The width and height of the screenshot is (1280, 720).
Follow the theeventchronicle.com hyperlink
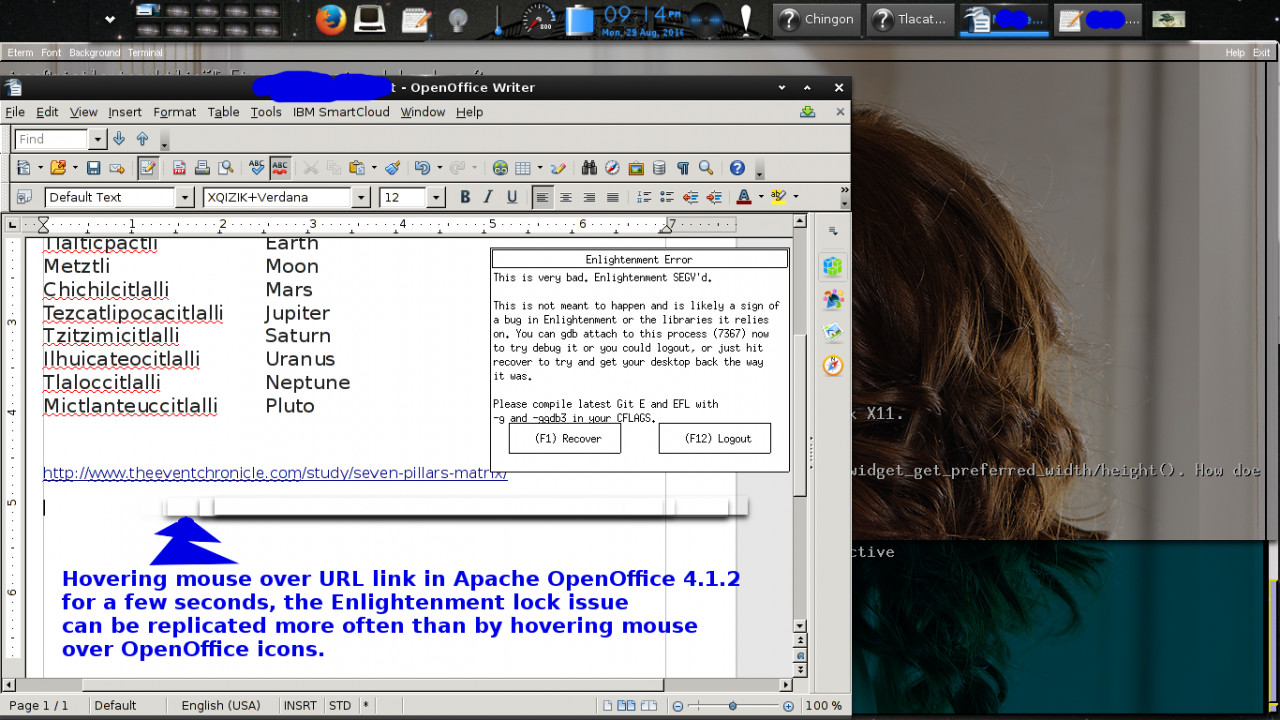click(x=275, y=473)
